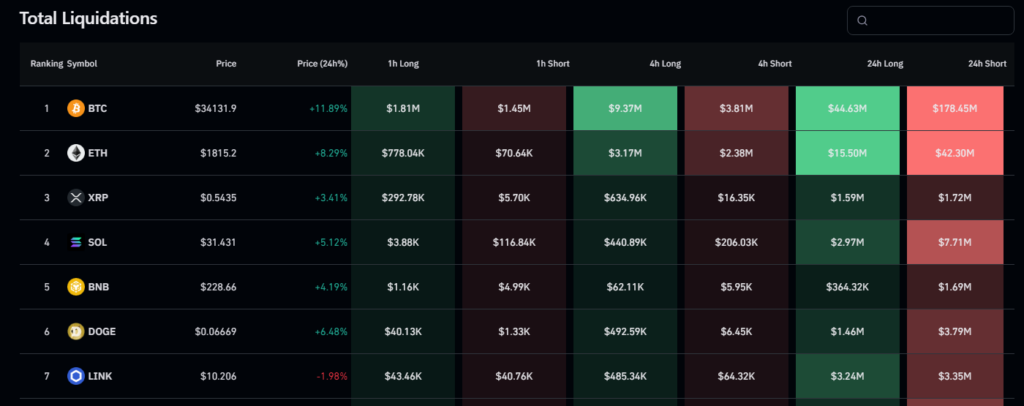Screen dimensions: 1024x406
Task: Select BTC price $34131.9
Action: (x=216, y=108)
